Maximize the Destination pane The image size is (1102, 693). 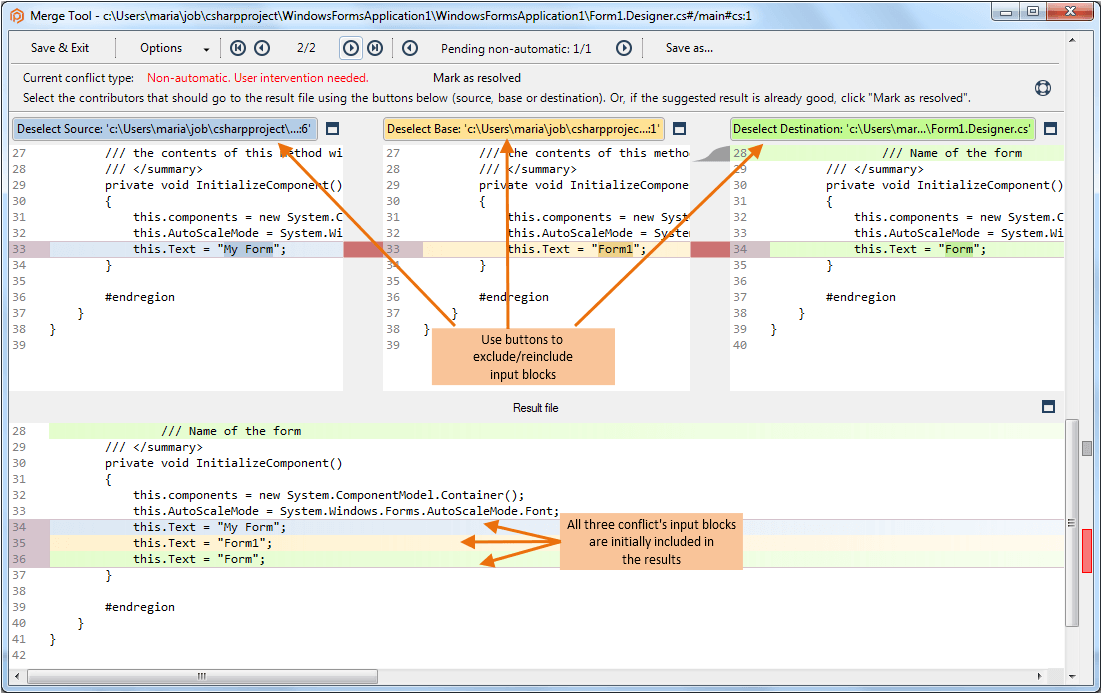coord(1051,129)
